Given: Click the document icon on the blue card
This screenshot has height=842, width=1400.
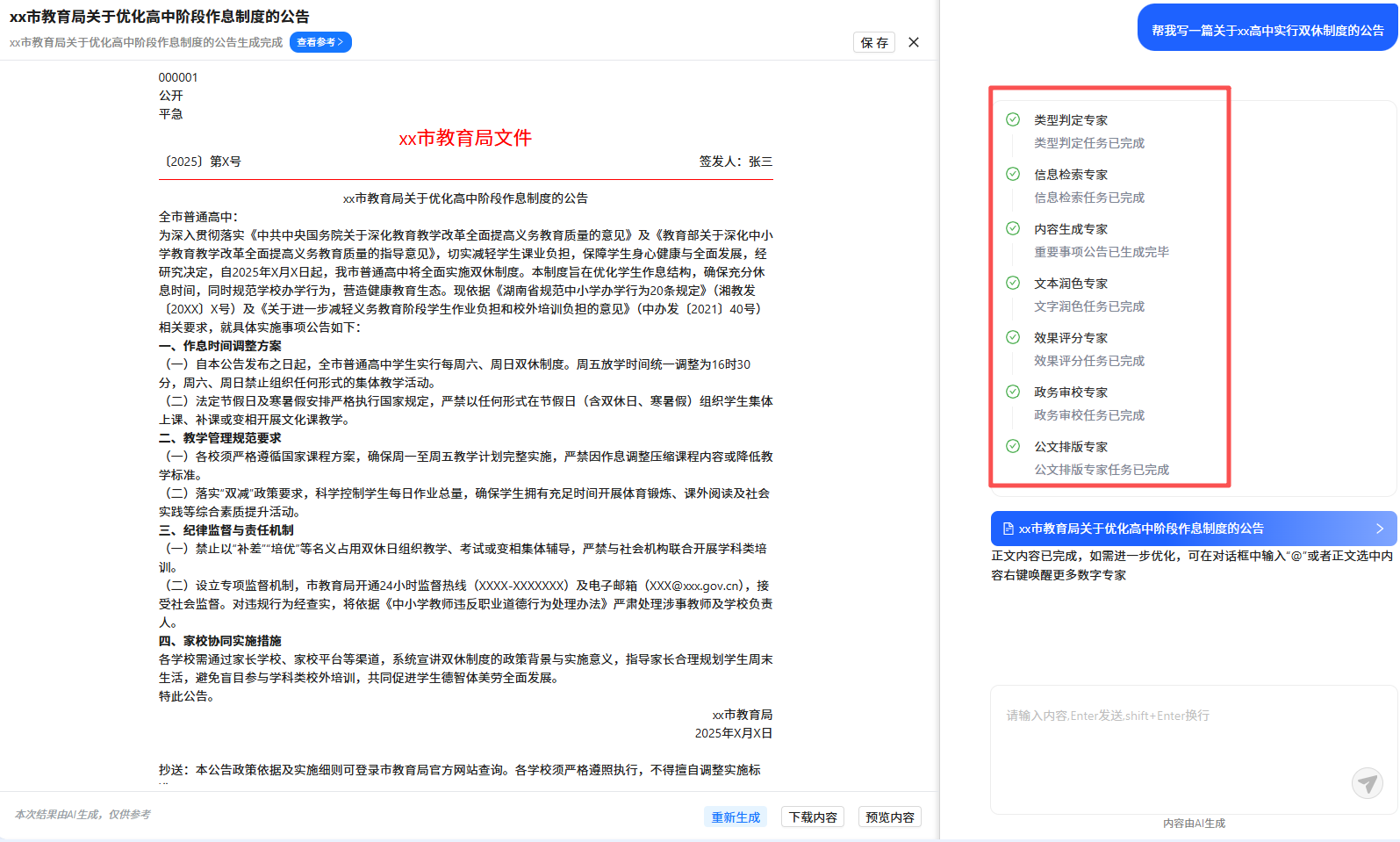Looking at the screenshot, I should point(1009,529).
